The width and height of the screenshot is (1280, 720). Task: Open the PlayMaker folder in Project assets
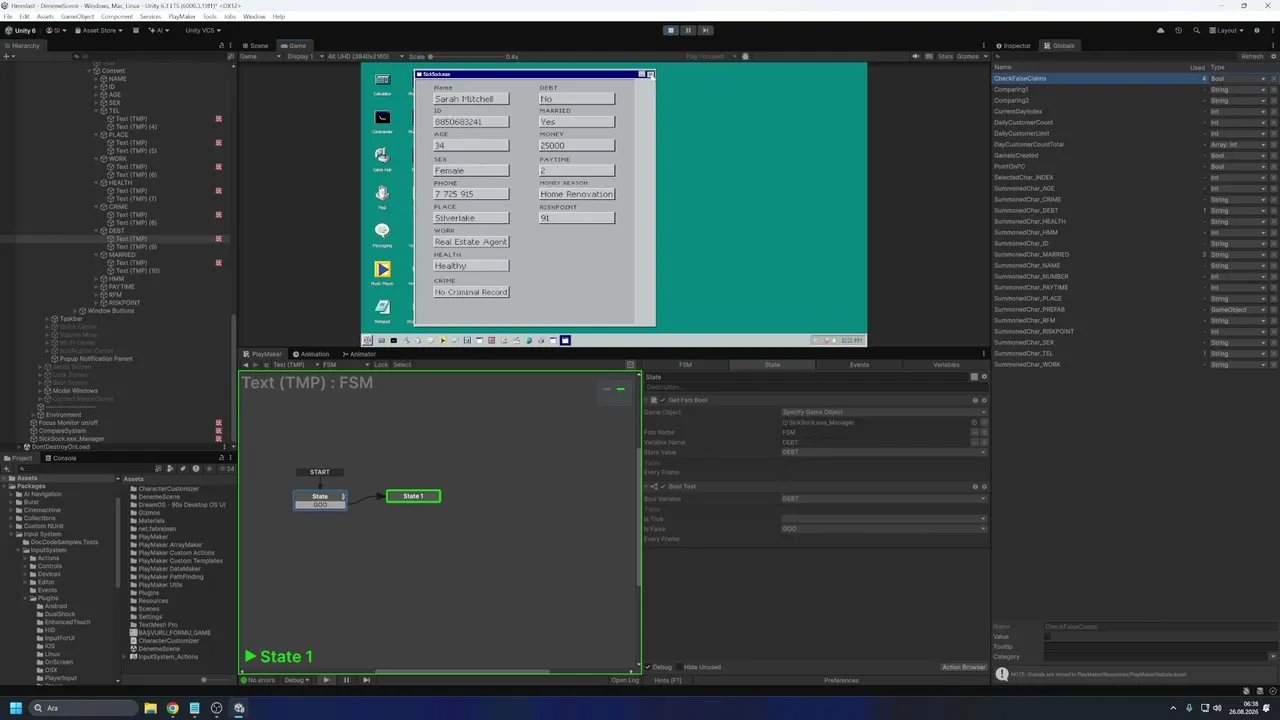(x=153, y=537)
